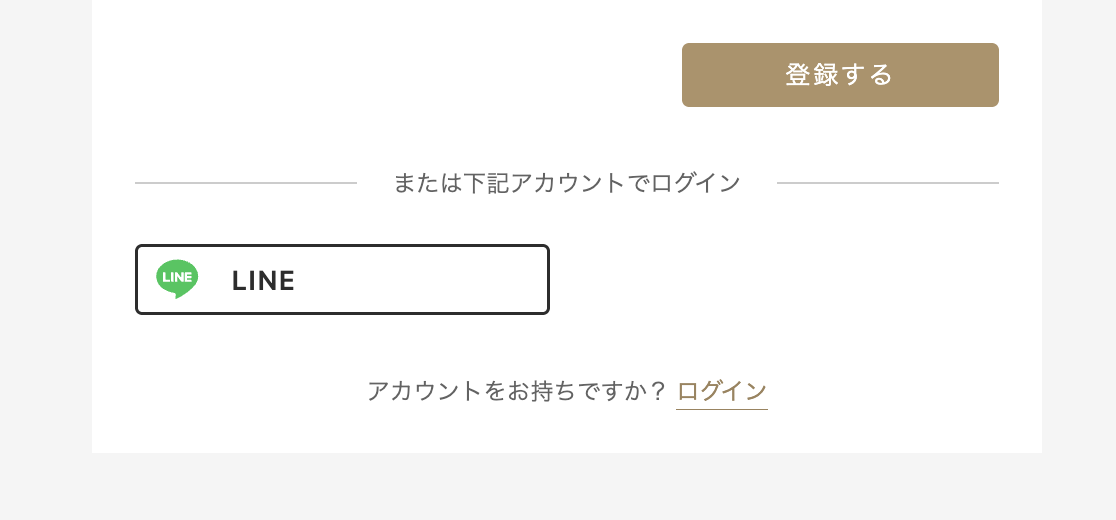Click the underline beneath the ログイン link

tap(722, 409)
